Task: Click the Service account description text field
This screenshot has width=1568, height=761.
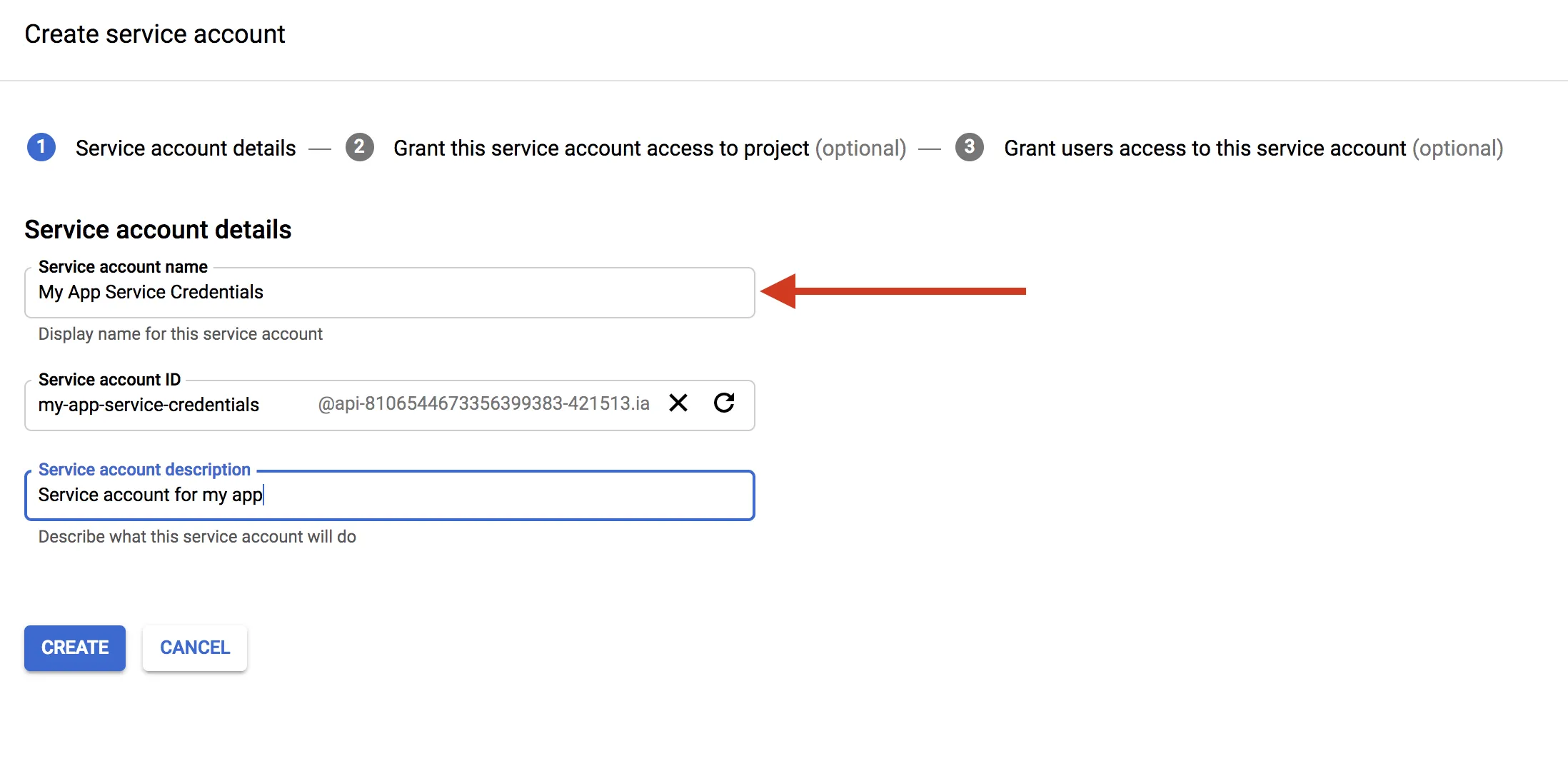Action: click(389, 495)
